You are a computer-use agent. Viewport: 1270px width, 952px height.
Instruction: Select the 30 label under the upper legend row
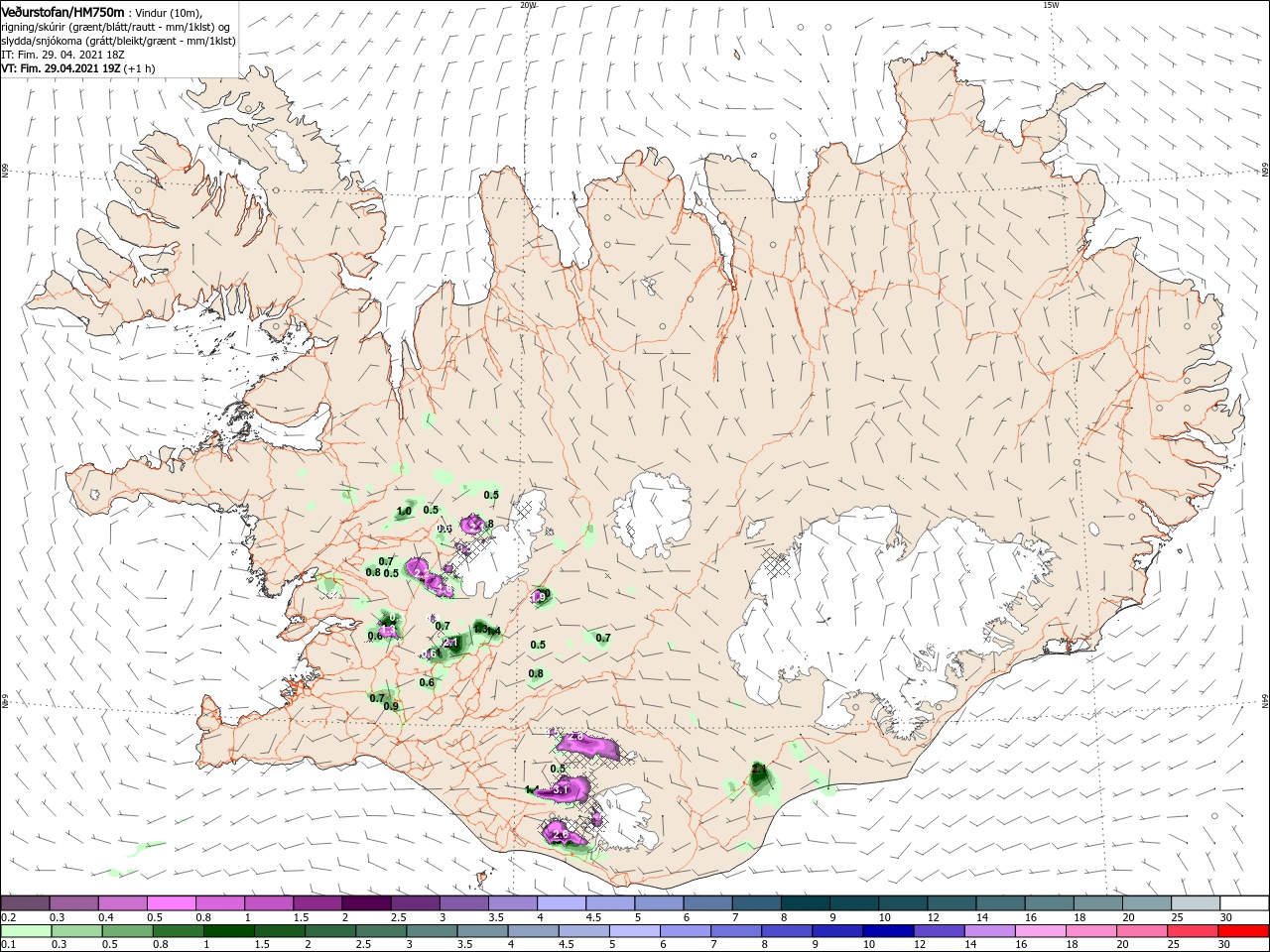[x=1226, y=917]
